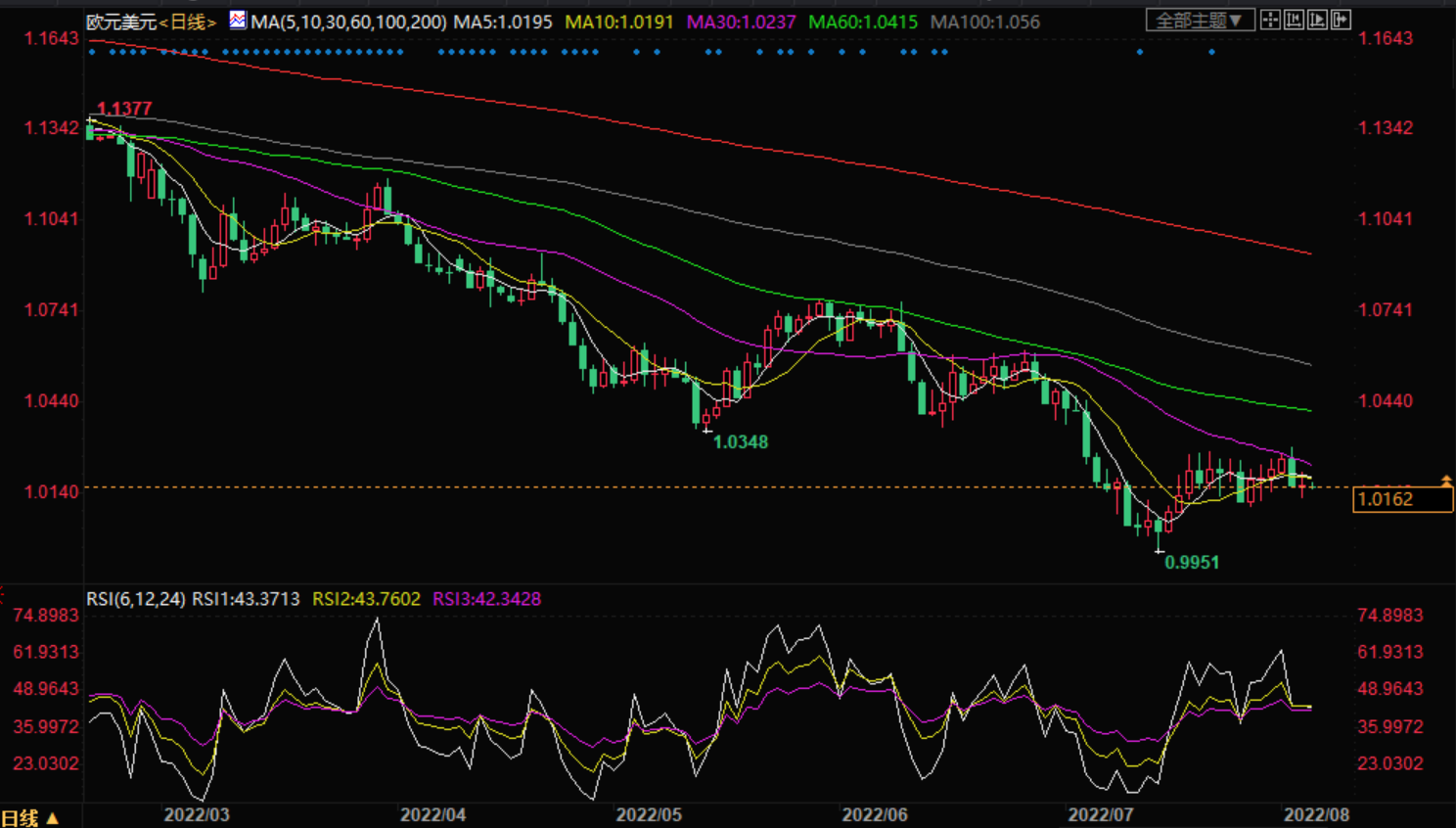This screenshot has height=828, width=1456.
Task: Click the jump-to-start chart icon
Action: click(1294, 20)
